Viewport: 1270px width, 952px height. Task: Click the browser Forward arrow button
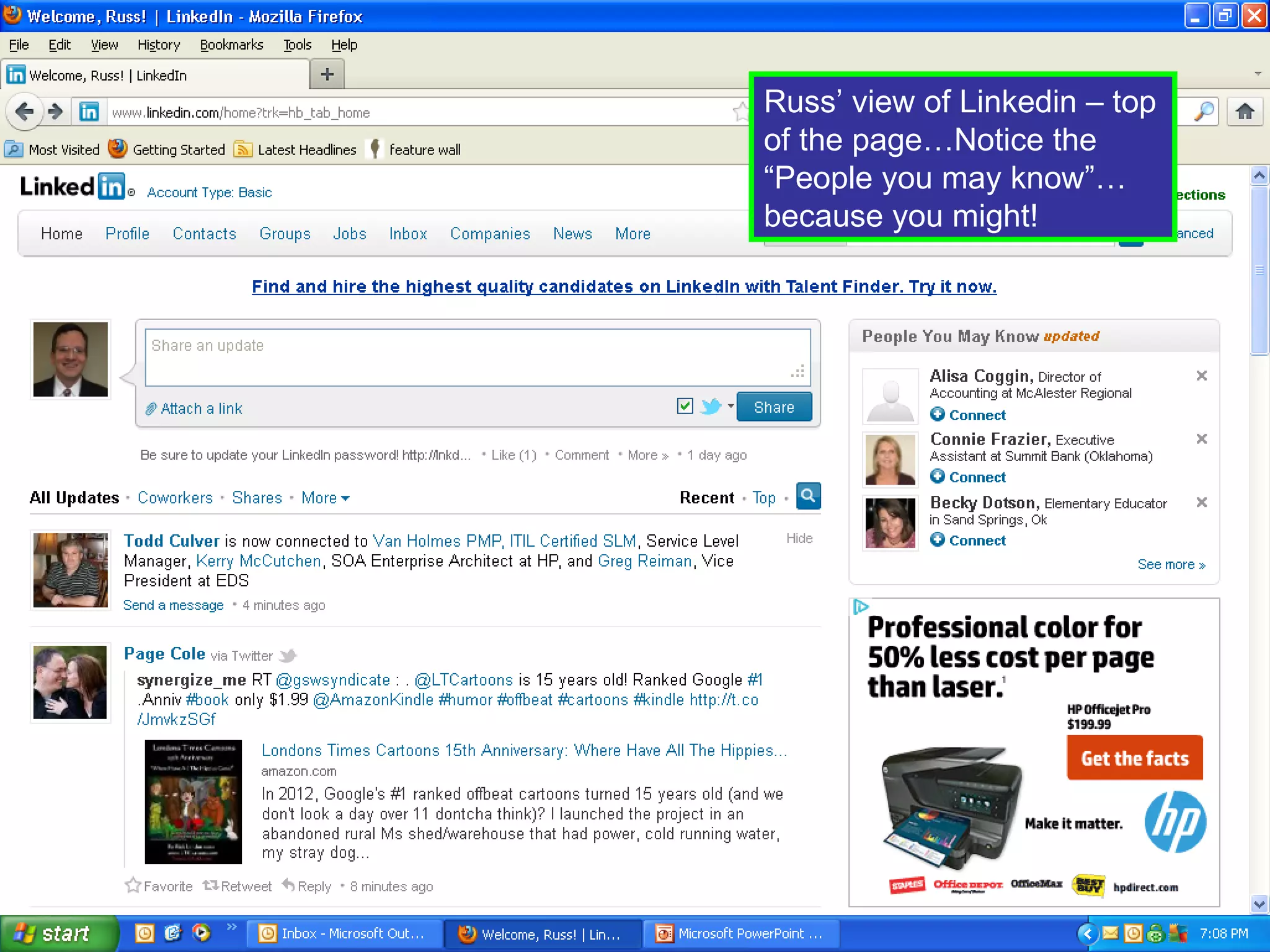(x=56, y=112)
